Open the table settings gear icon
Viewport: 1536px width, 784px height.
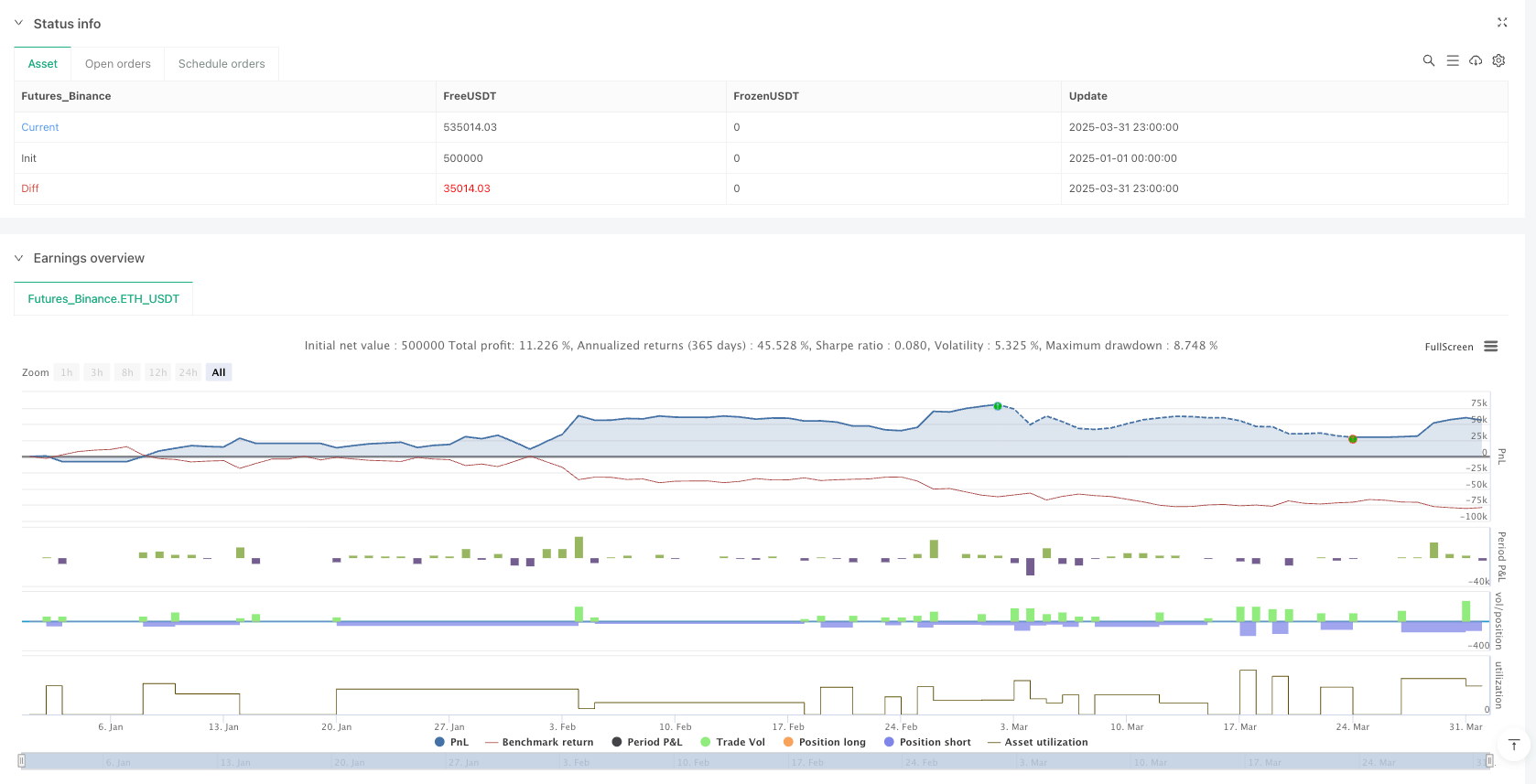click(x=1498, y=60)
